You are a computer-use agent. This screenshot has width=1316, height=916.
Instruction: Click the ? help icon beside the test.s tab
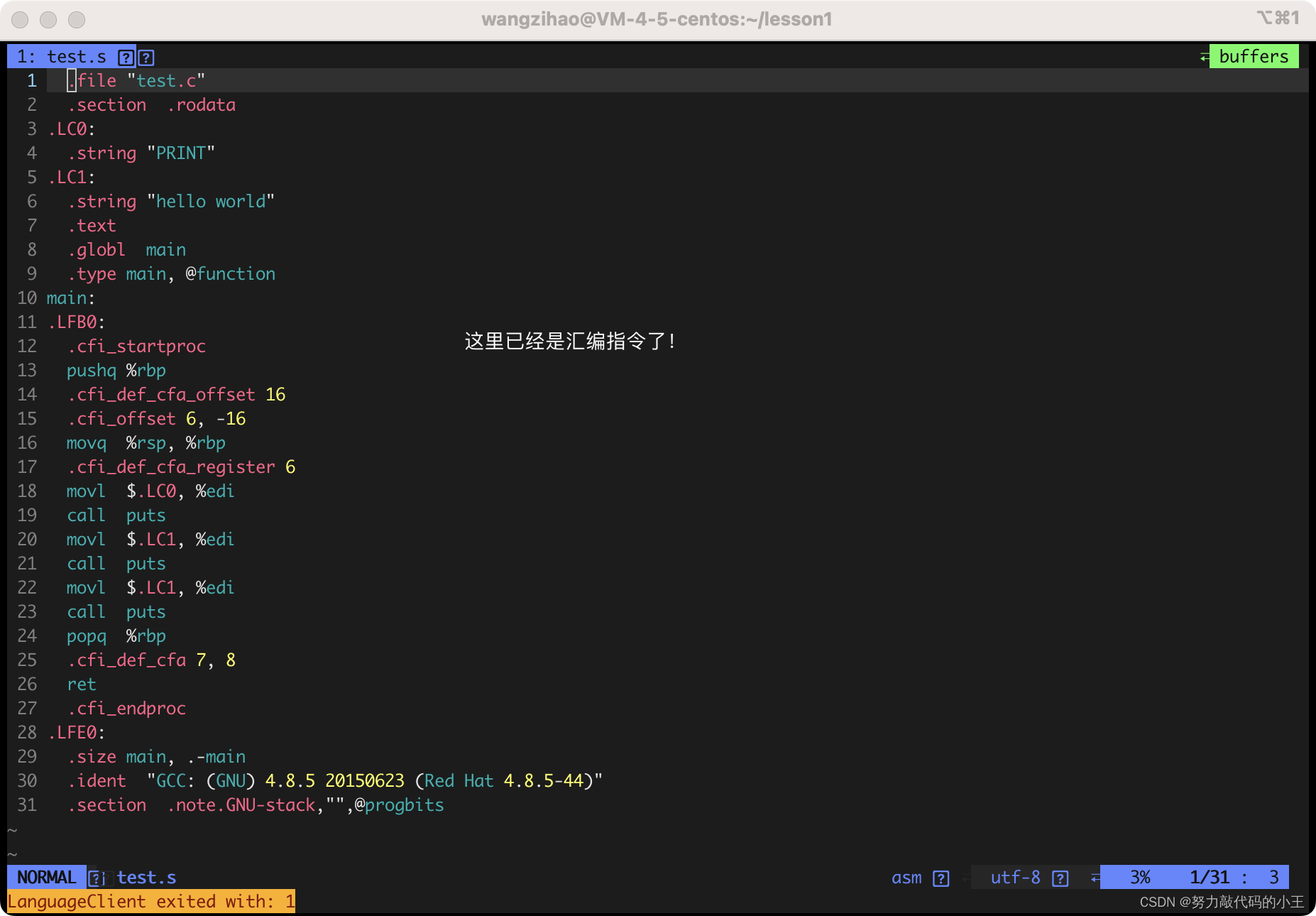pyautogui.click(x=125, y=57)
